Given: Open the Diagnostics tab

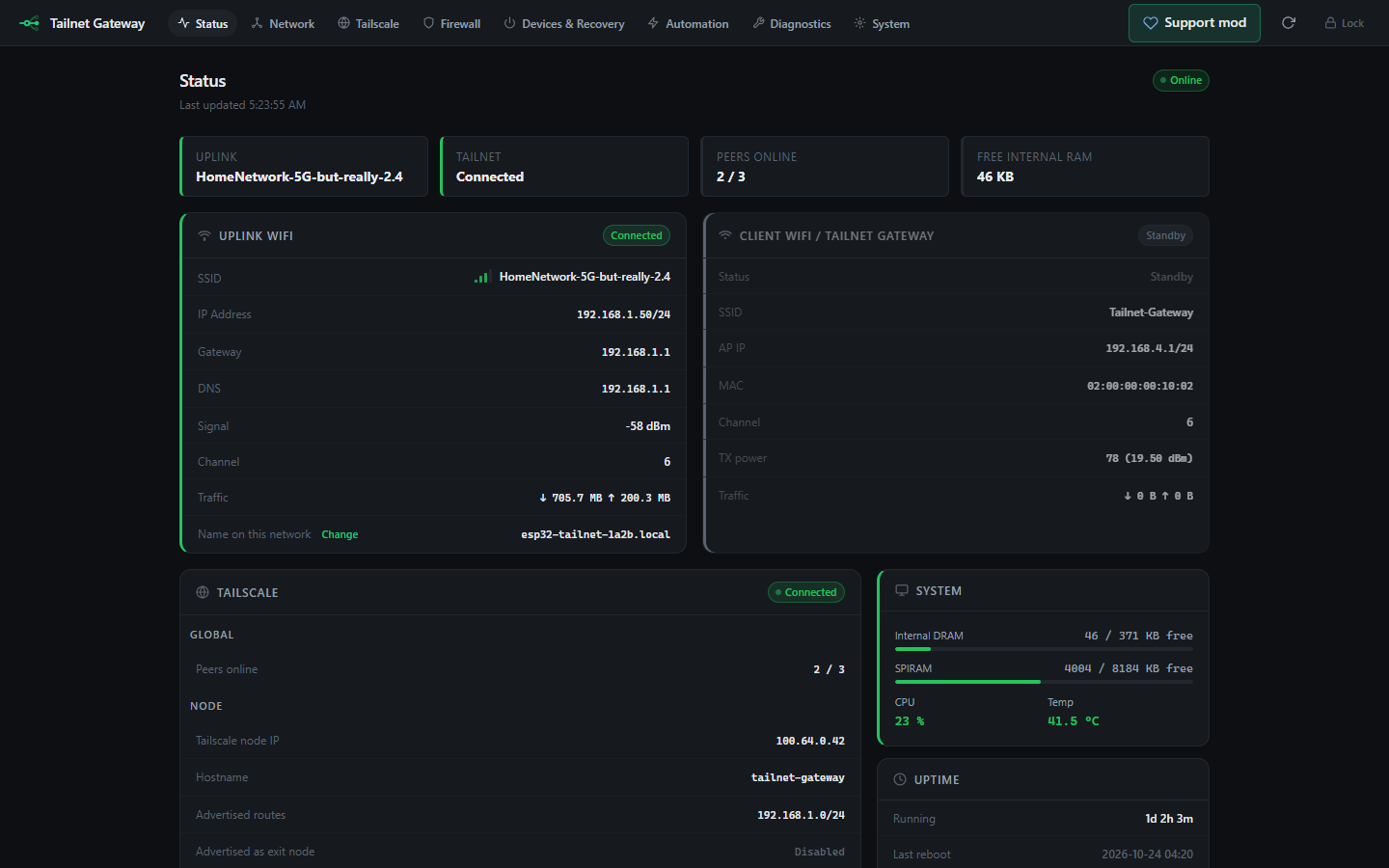Looking at the screenshot, I should (x=791, y=23).
